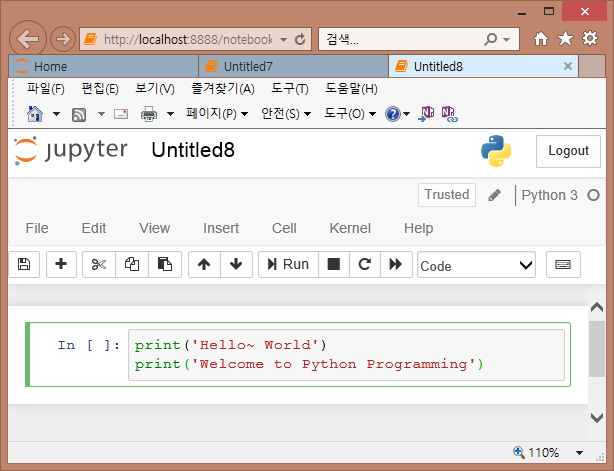Click into the 검색 search box

pyautogui.click(x=401, y=39)
